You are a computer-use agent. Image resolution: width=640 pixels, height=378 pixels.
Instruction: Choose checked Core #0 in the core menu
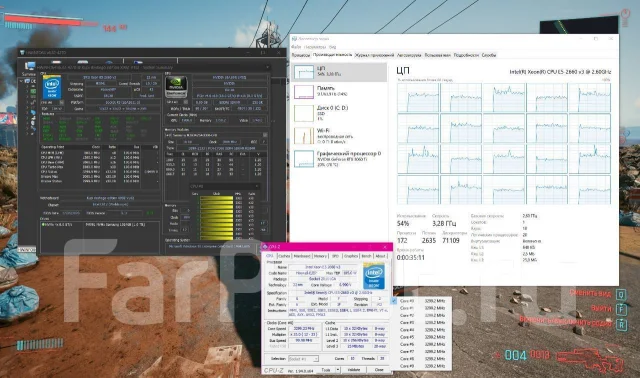pos(422,301)
